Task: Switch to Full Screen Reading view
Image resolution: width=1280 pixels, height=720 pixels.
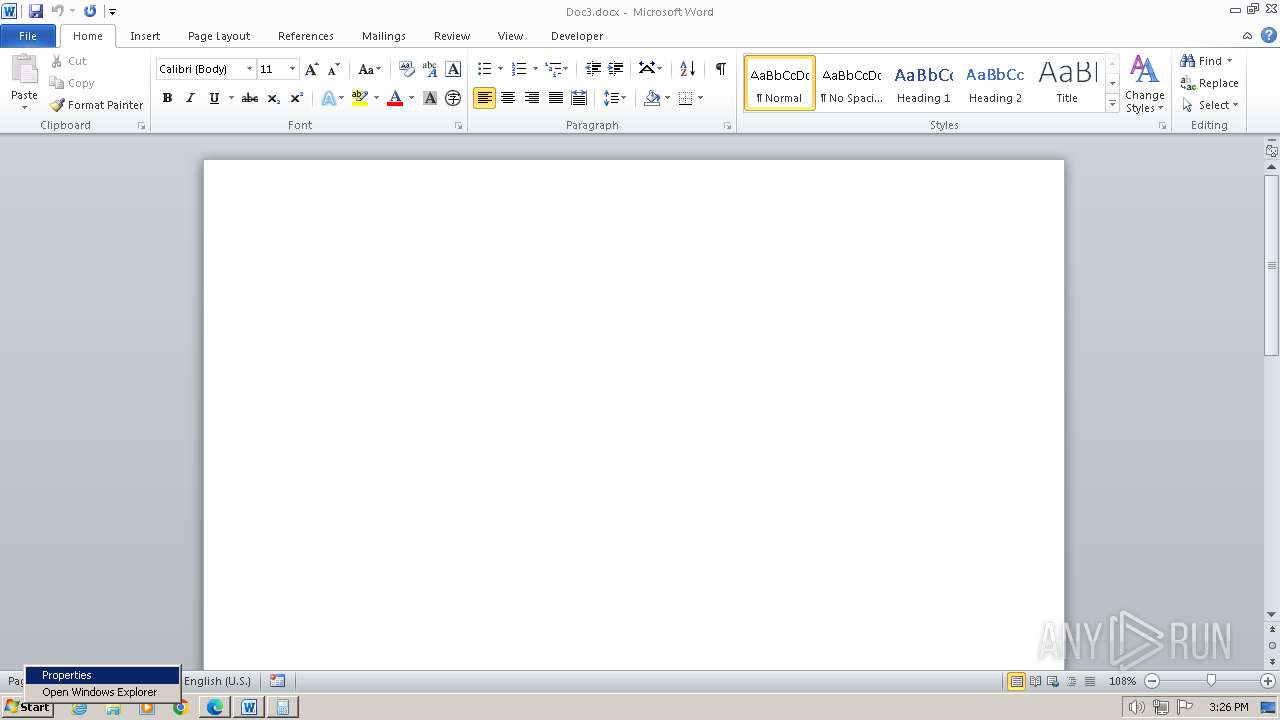Action: coord(1035,681)
